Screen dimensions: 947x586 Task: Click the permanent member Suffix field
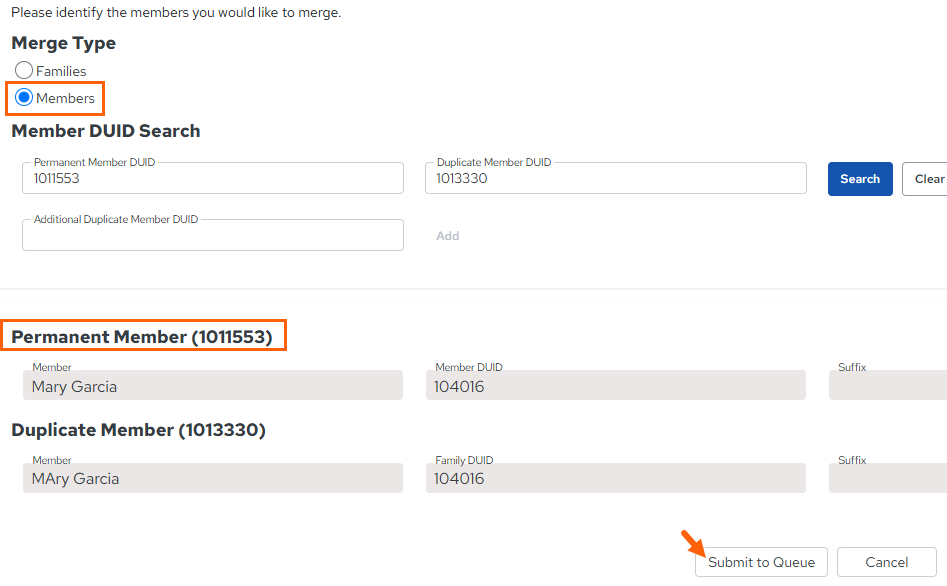pyautogui.click(x=888, y=385)
